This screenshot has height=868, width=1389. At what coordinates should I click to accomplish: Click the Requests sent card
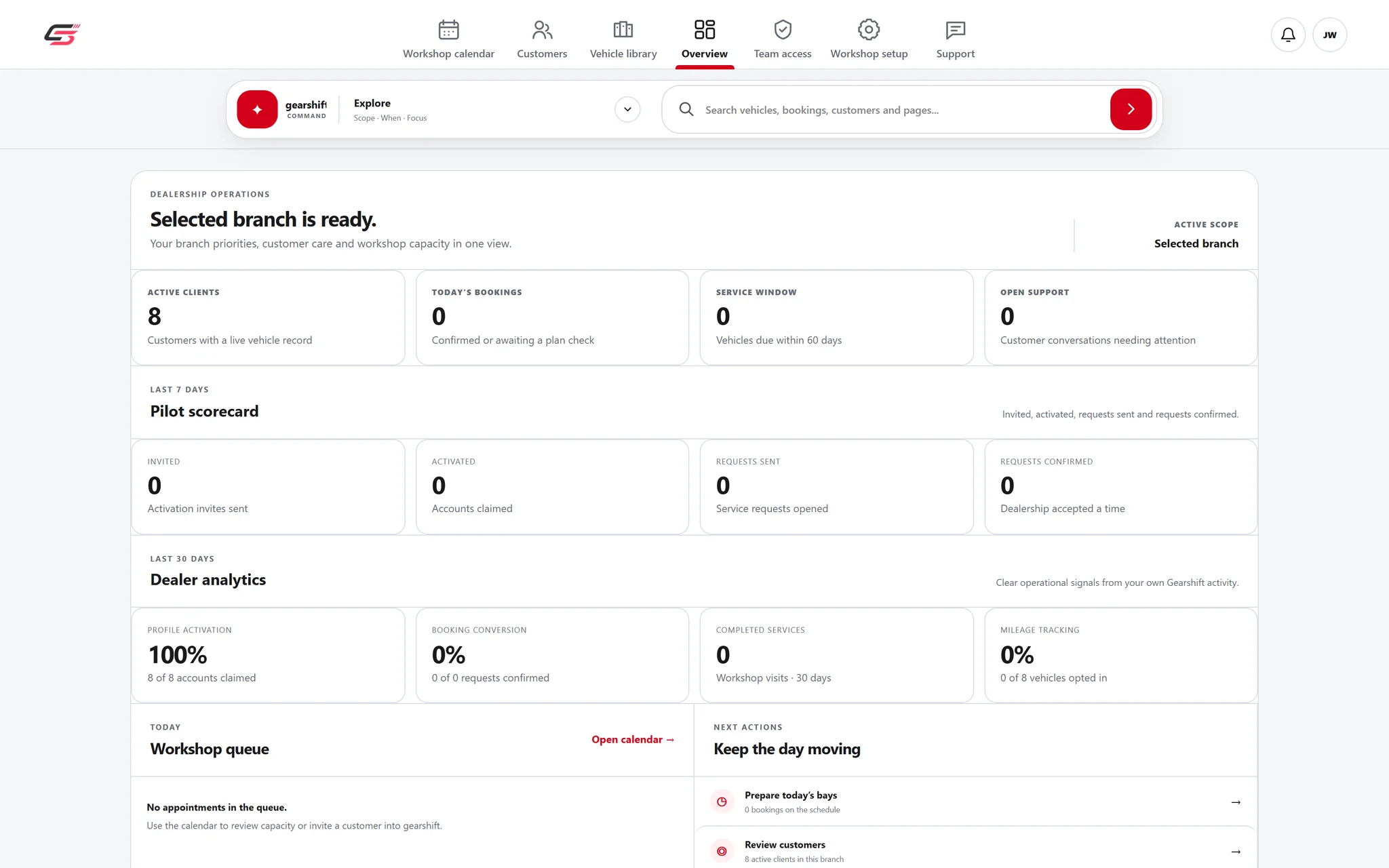(x=836, y=487)
